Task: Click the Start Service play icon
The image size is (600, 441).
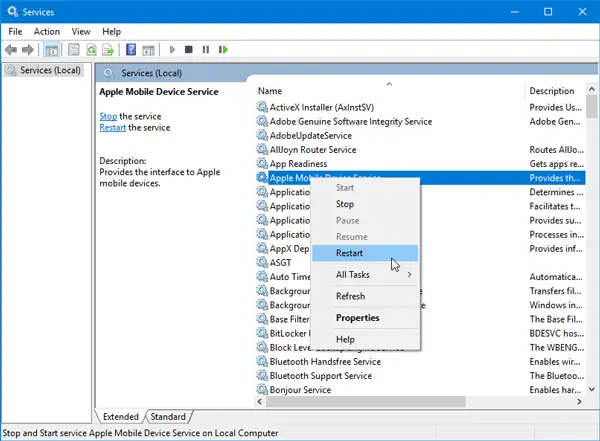Action: [x=172, y=49]
